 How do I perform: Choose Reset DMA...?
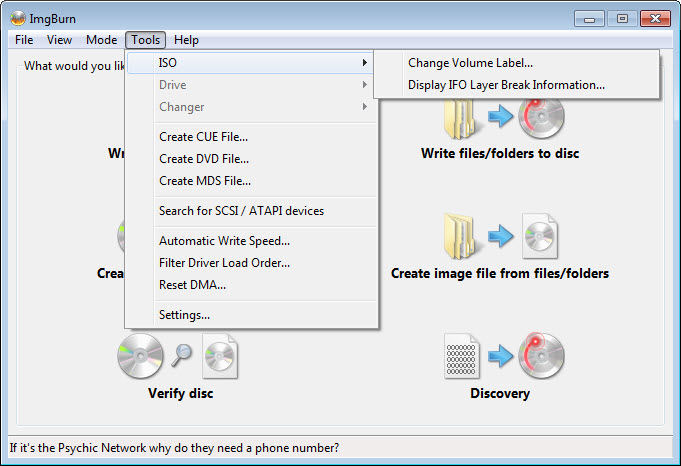tap(251, 285)
